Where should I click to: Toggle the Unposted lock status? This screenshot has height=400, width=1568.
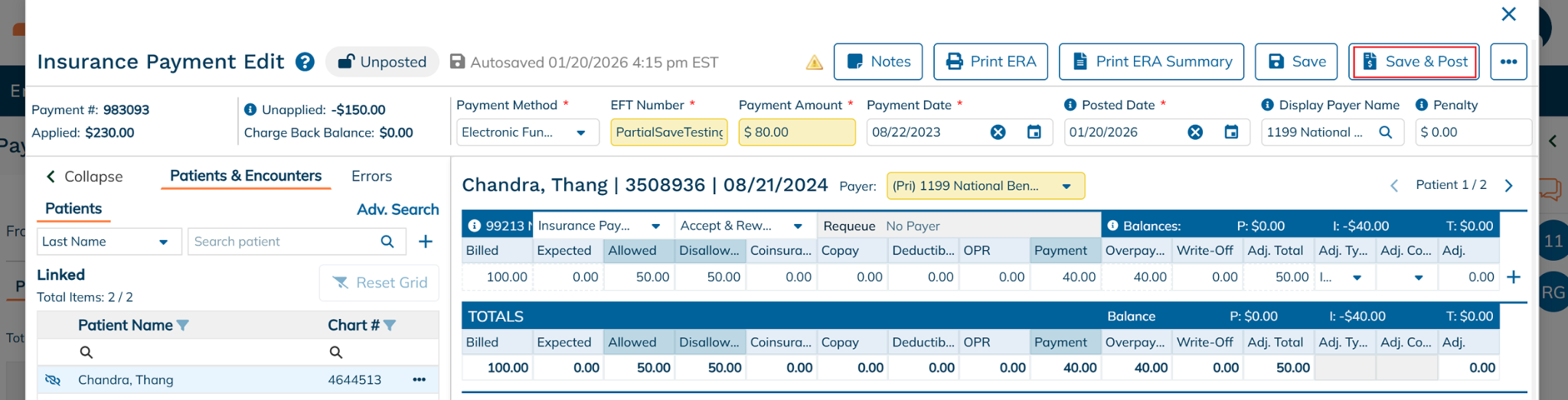click(382, 62)
